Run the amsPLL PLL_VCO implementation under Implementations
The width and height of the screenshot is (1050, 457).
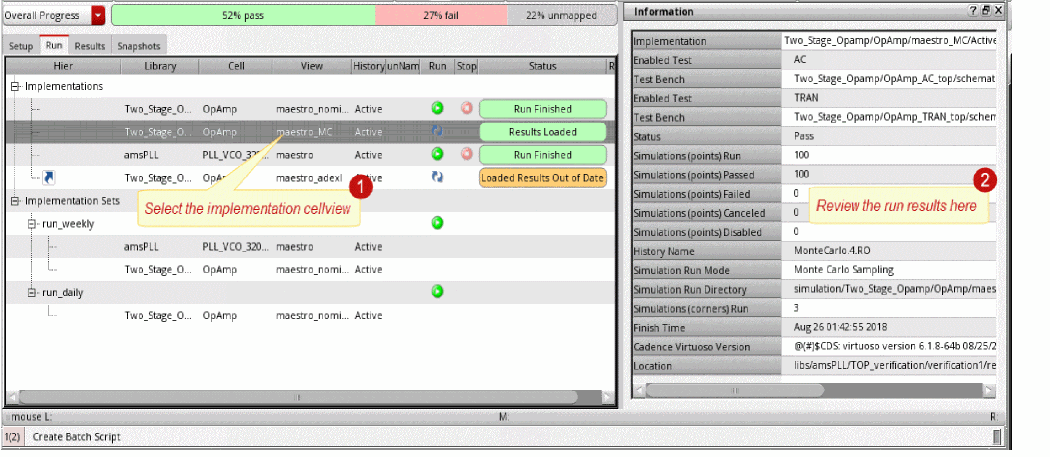(x=437, y=154)
